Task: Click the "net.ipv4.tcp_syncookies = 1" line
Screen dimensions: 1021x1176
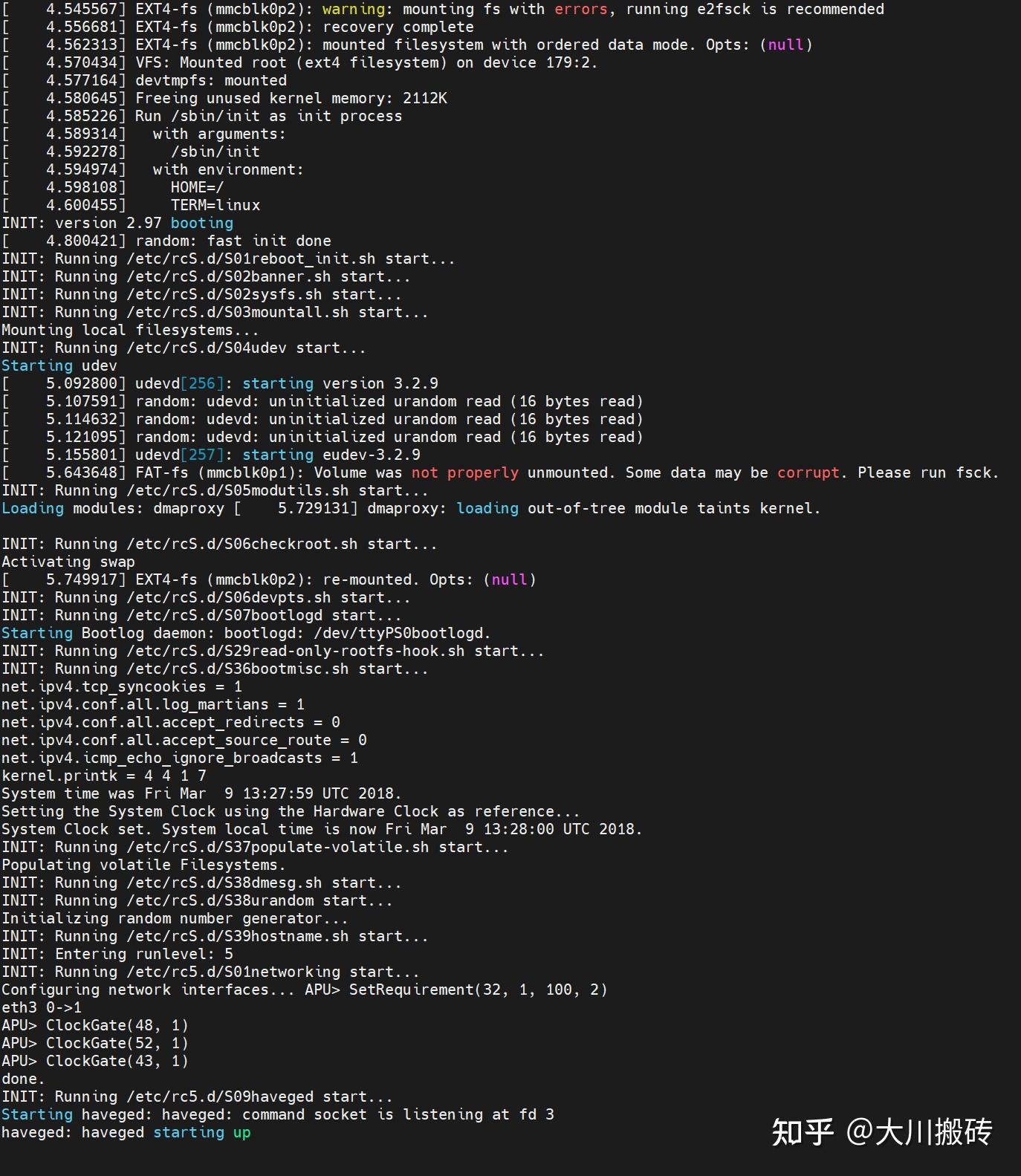Action: point(121,686)
